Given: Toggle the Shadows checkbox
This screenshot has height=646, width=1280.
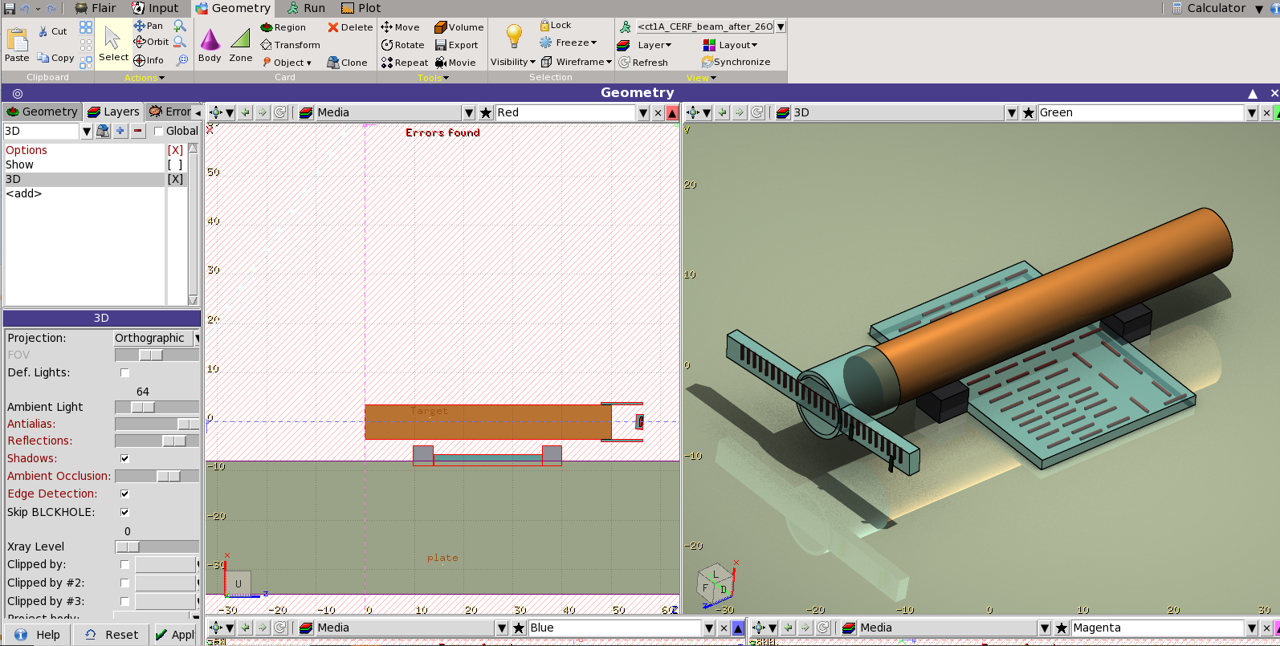Looking at the screenshot, I should tap(125, 459).
